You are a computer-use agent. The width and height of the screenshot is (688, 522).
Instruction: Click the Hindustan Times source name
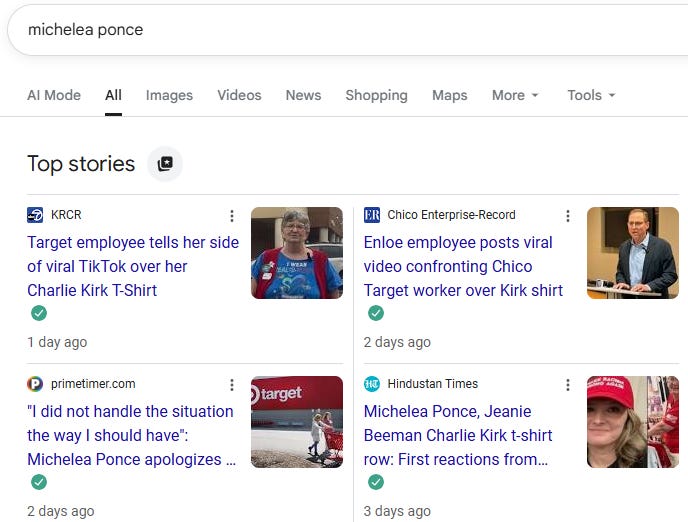point(433,384)
